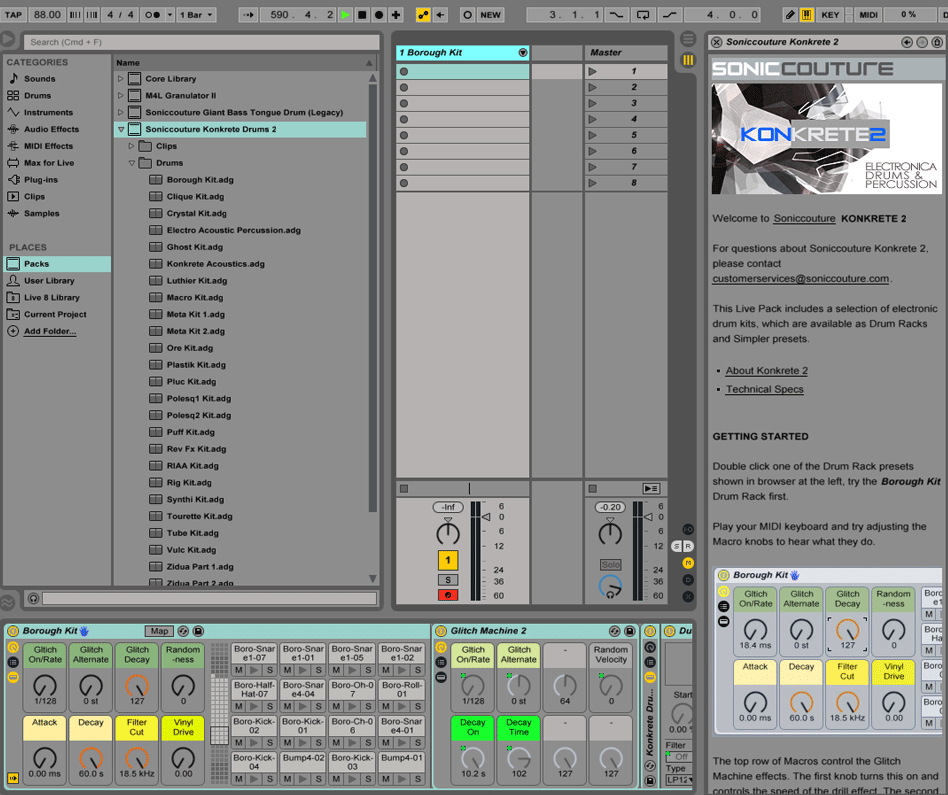The height and width of the screenshot is (795, 948).
Task: Select MIDI Effects category
Action: [x=48, y=146]
